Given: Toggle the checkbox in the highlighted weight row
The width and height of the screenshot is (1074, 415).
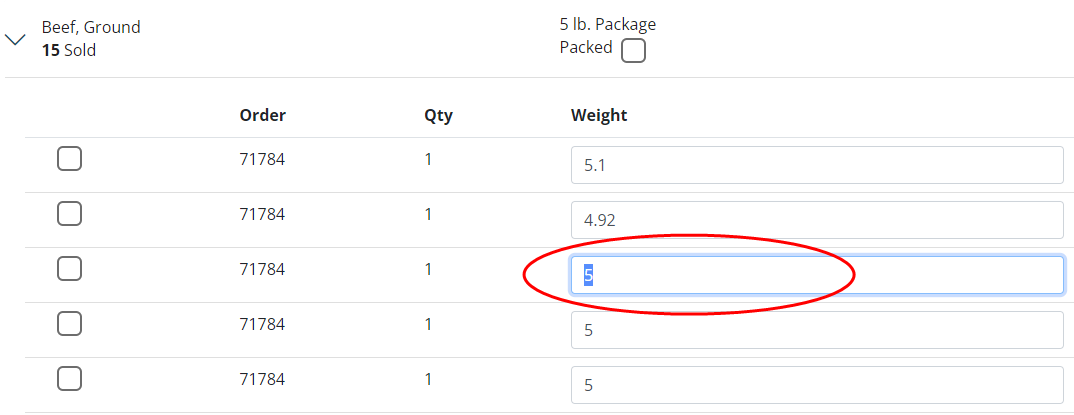Looking at the screenshot, I should click(69, 269).
